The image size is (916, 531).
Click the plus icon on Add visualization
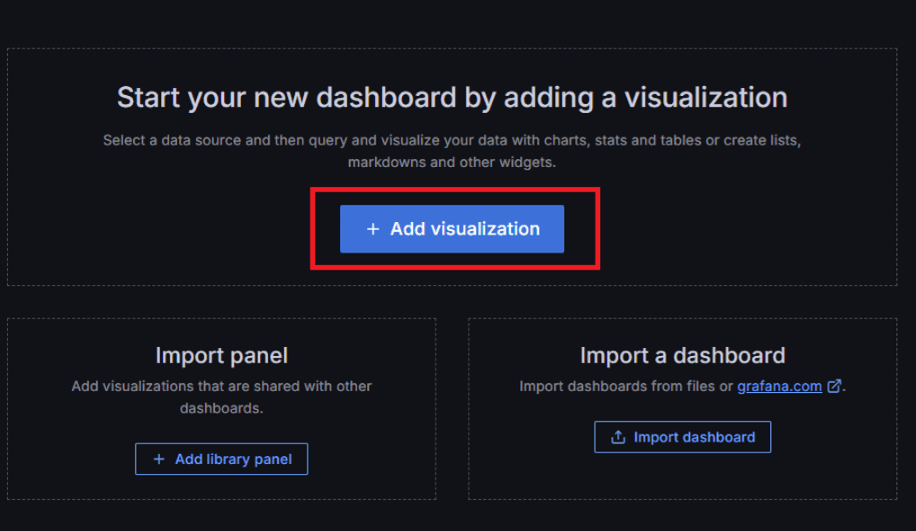(373, 229)
